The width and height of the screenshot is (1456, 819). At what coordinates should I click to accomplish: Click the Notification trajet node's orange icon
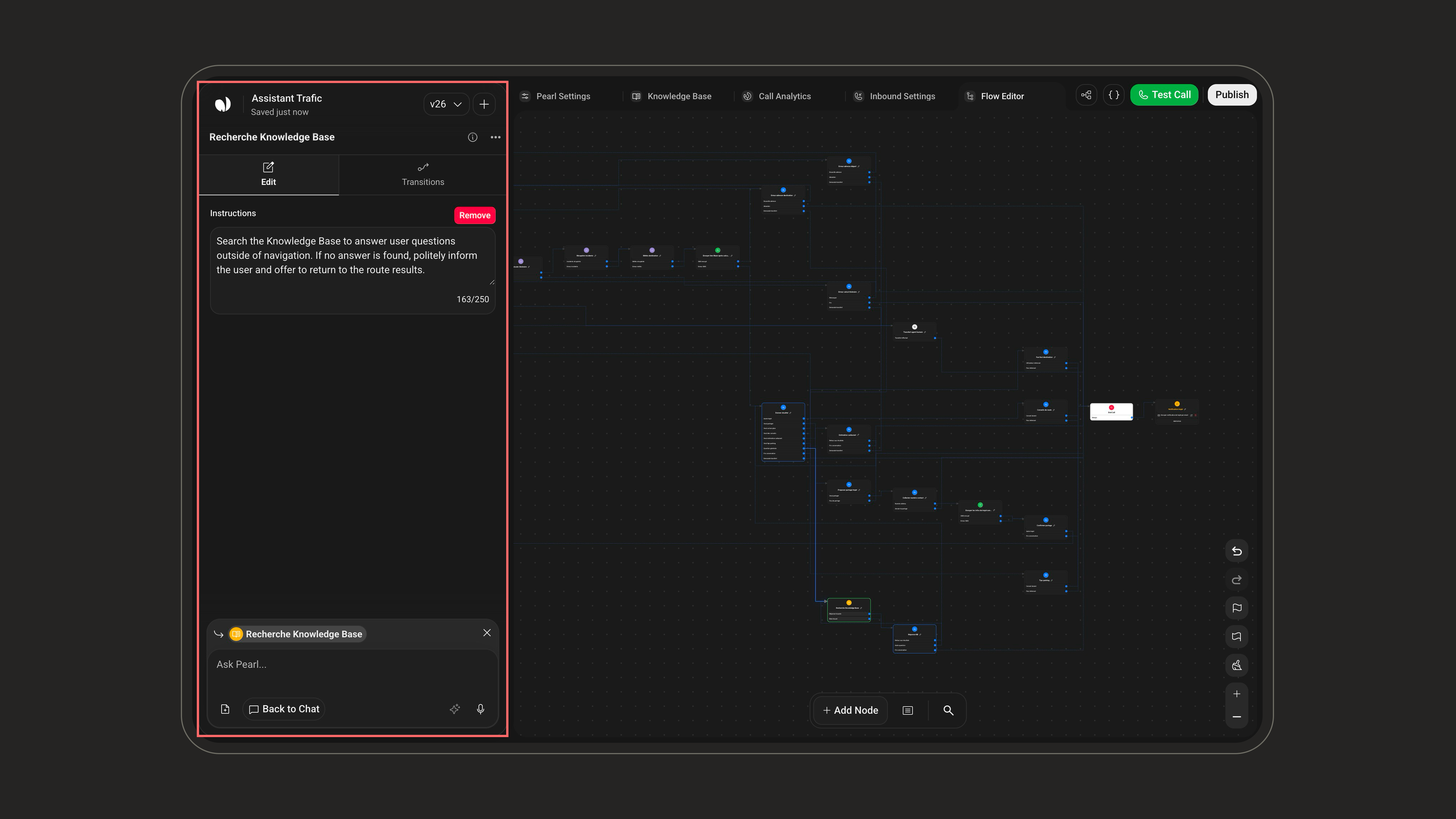[x=1177, y=404]
